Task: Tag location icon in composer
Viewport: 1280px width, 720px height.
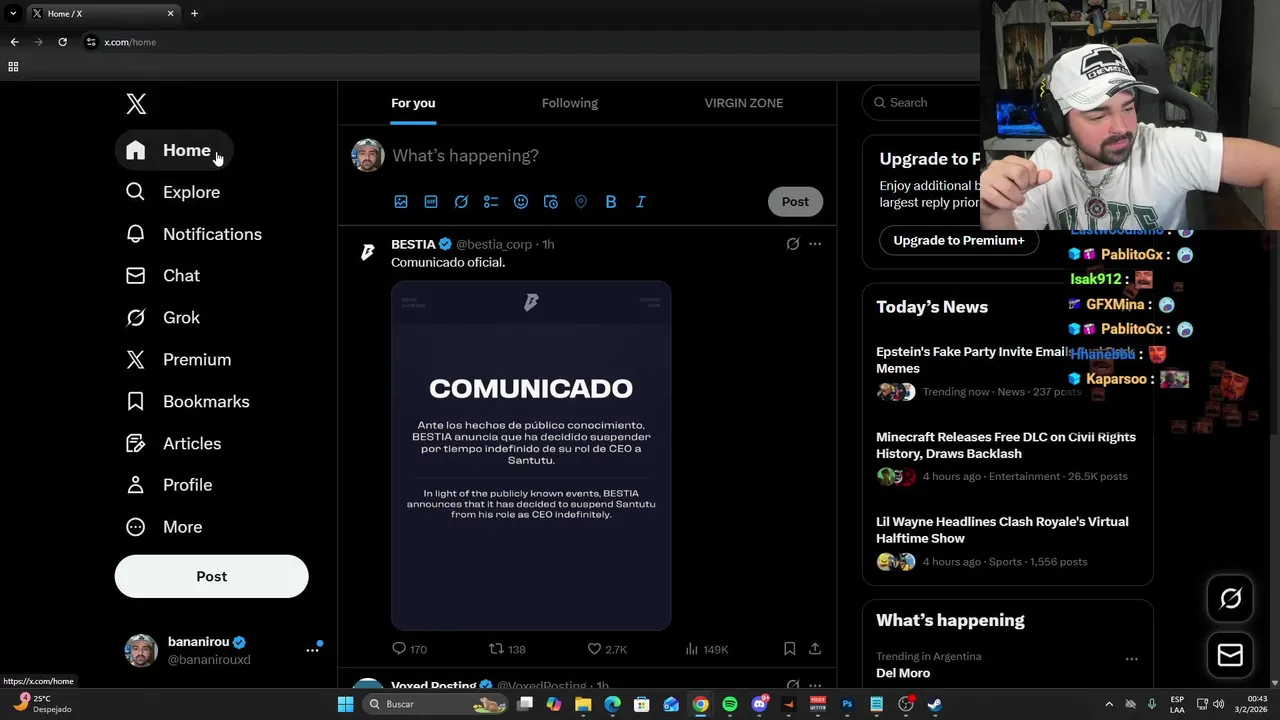Action: pyautogui.click(x=581, y=202)
